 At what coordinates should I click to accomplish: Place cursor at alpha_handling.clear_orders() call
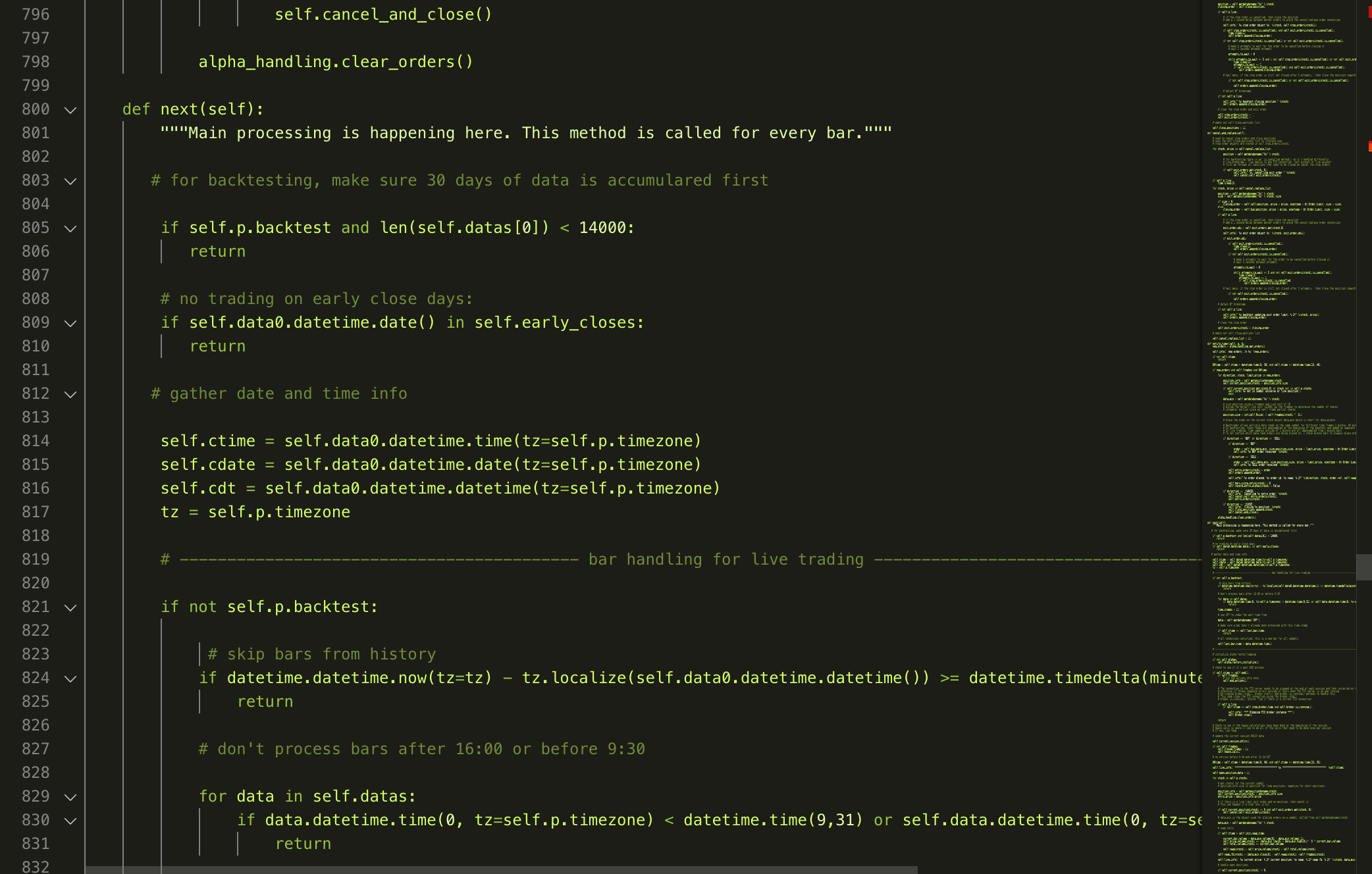336,62
